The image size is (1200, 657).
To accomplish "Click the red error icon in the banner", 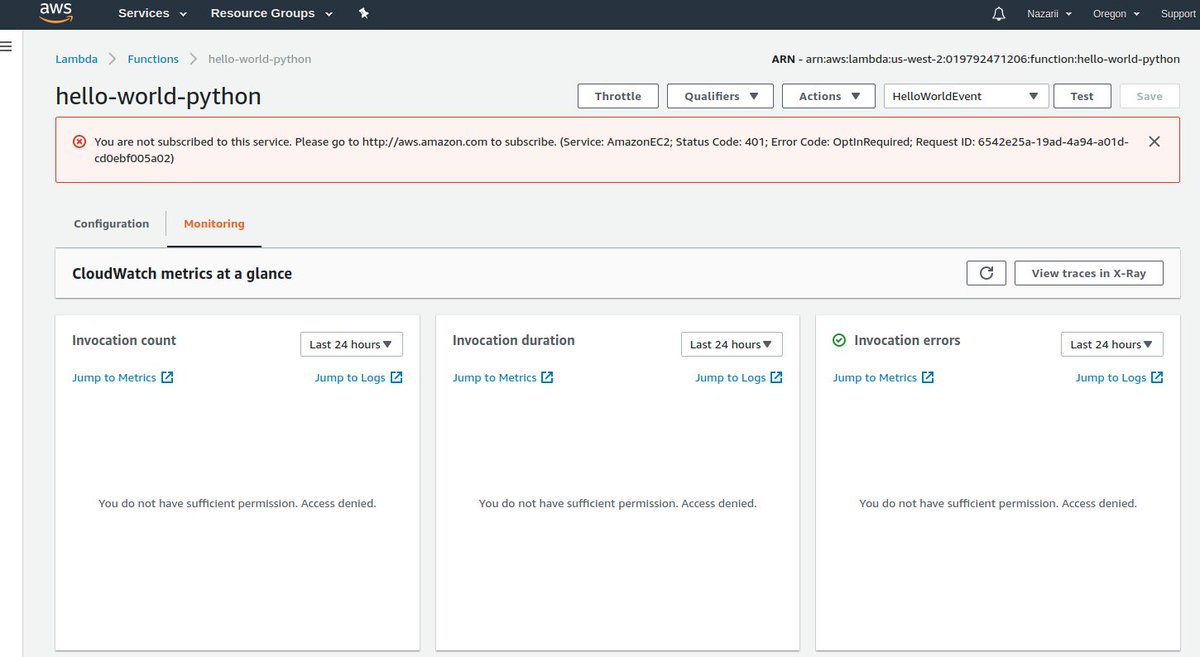I will click(80, 142).
